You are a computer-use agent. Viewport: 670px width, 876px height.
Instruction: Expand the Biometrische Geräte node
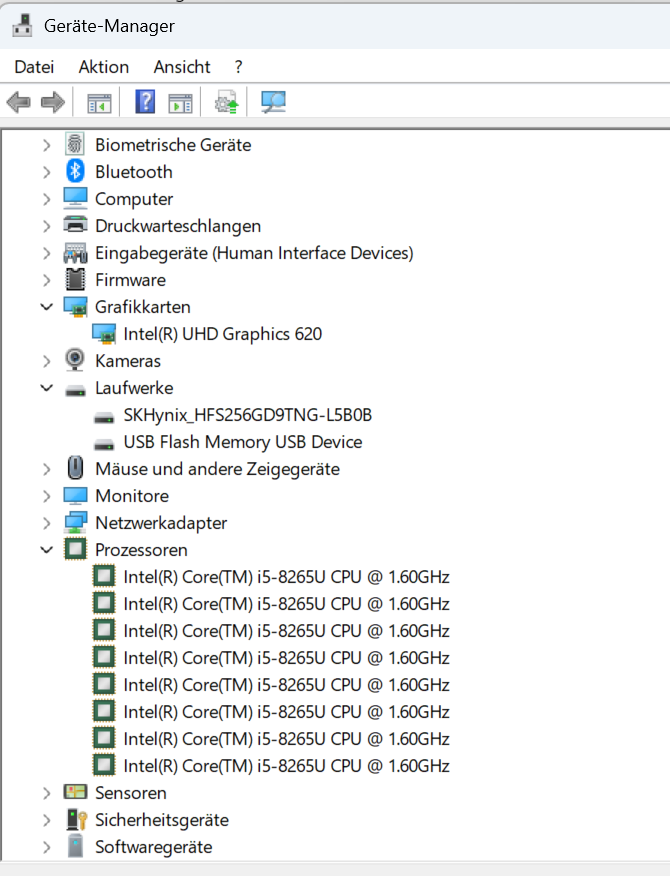46,145
